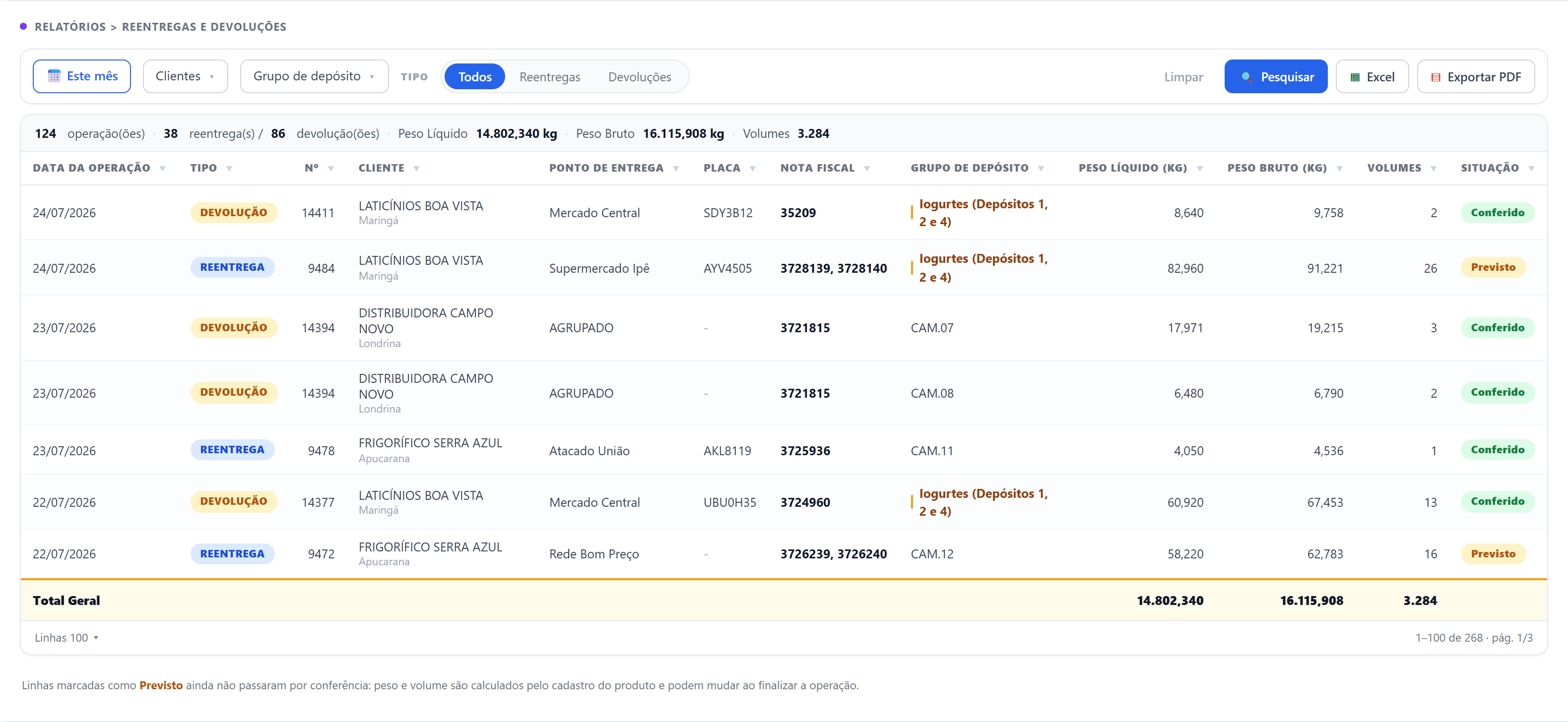Click nota fiscal 3725936
1568x722 pixels.
805,451
